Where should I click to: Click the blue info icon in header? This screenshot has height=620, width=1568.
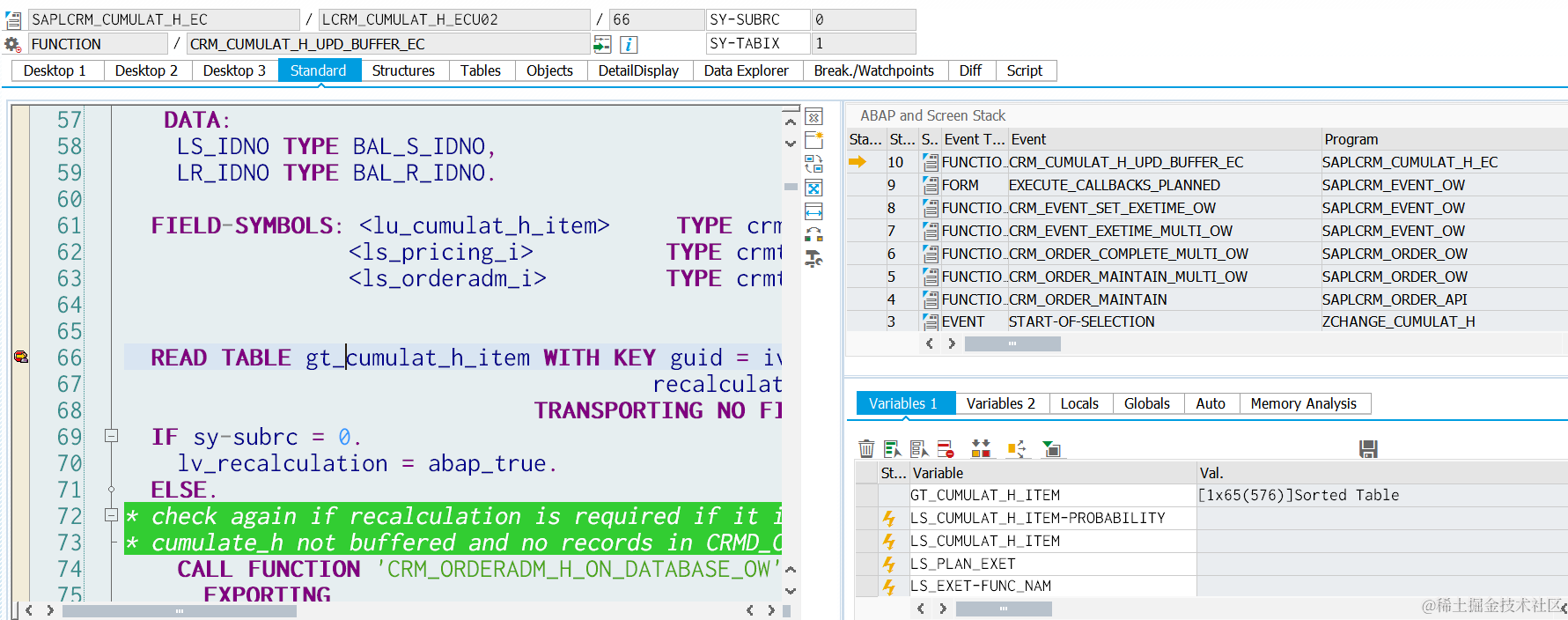coord(629,44)
